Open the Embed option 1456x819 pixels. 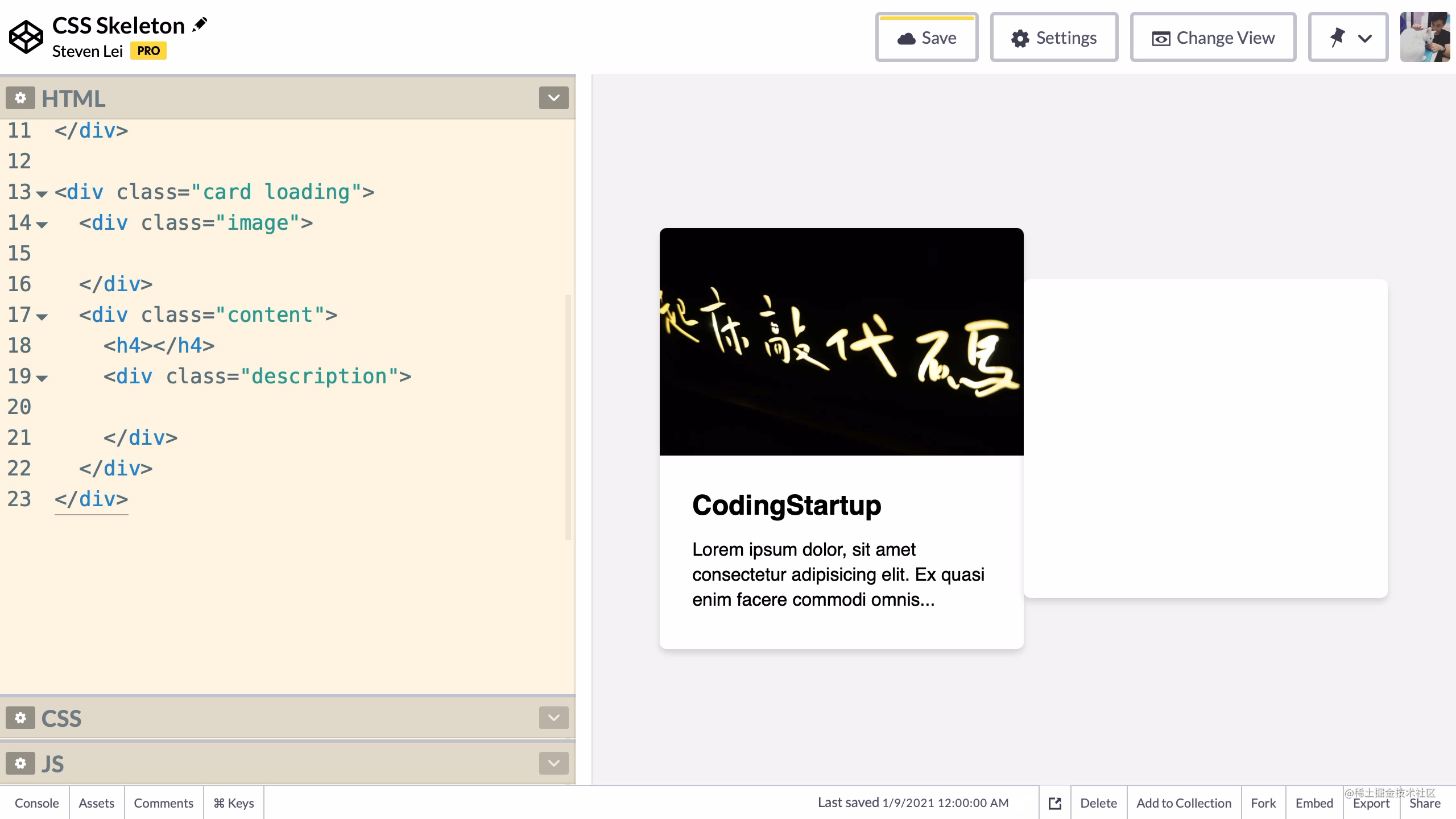1314,803
